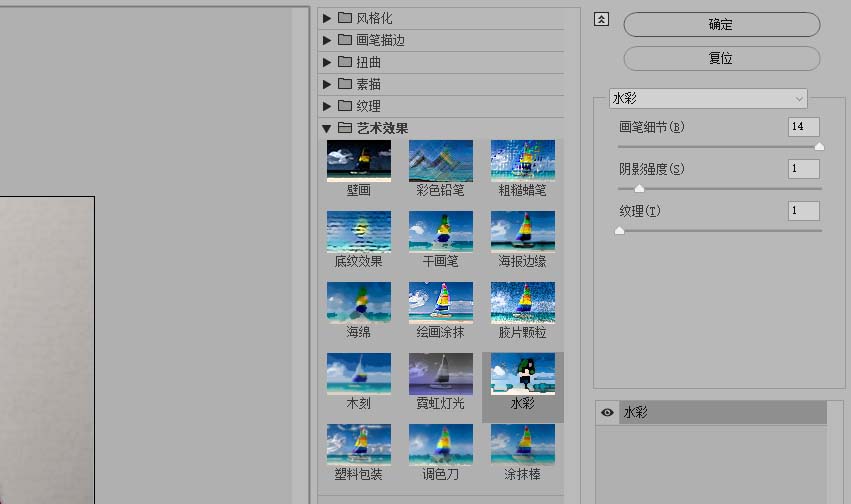Viewport: 851px width, 504px height.
Task: Select the 木刻 filter thumbnail
Action: (x=359, y=374)
